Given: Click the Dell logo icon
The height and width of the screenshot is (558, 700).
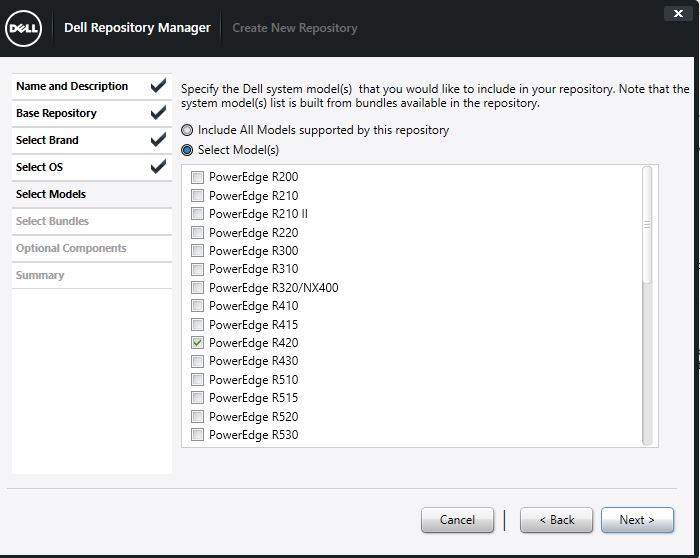Looking at the screenshot, I should 24,28.
